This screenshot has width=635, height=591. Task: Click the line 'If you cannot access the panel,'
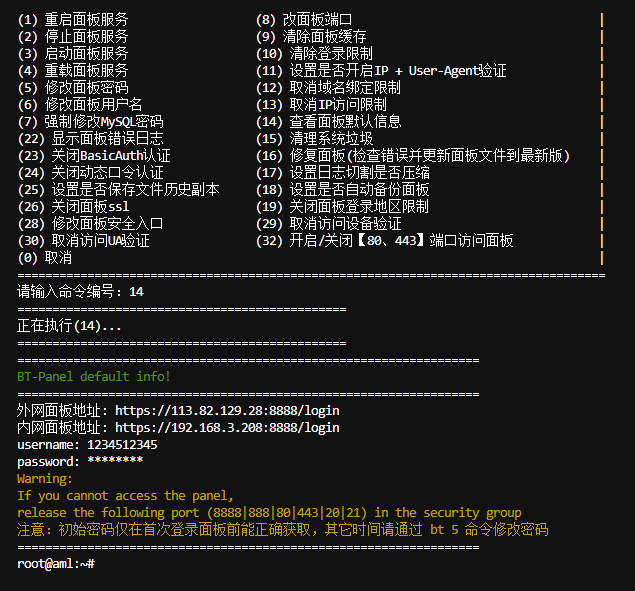125,496
